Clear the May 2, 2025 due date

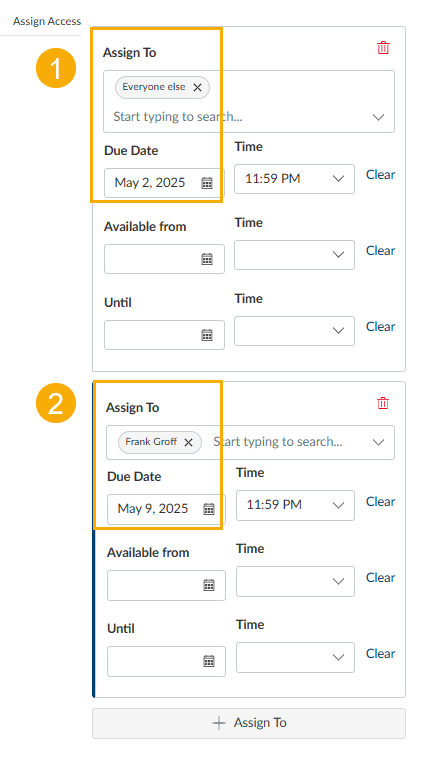click(x=381, y=175)
